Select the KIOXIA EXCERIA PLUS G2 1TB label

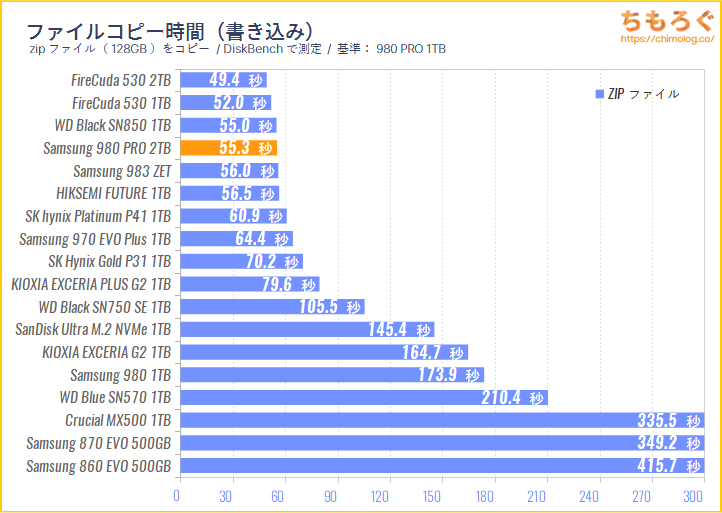point(92,284)
